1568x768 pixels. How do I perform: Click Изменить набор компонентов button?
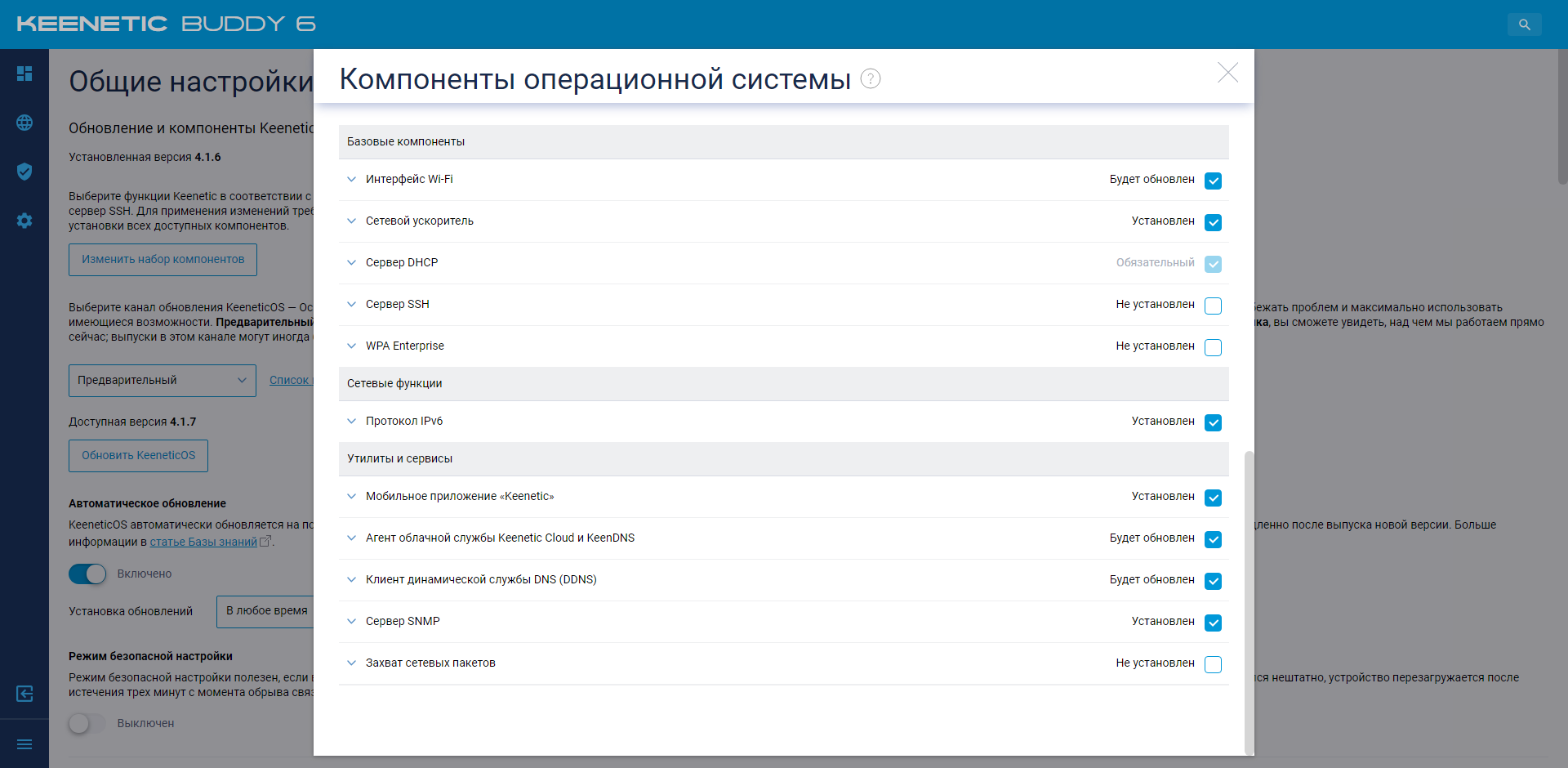click(163, 260)
